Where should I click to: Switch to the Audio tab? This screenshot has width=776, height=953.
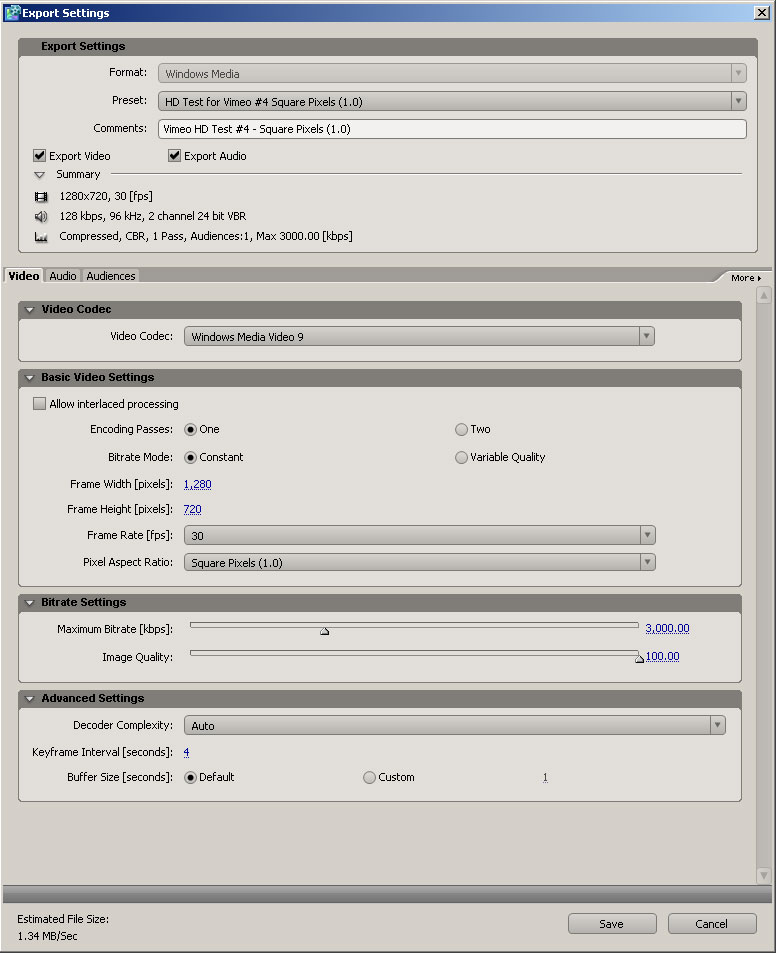(63, 276)
